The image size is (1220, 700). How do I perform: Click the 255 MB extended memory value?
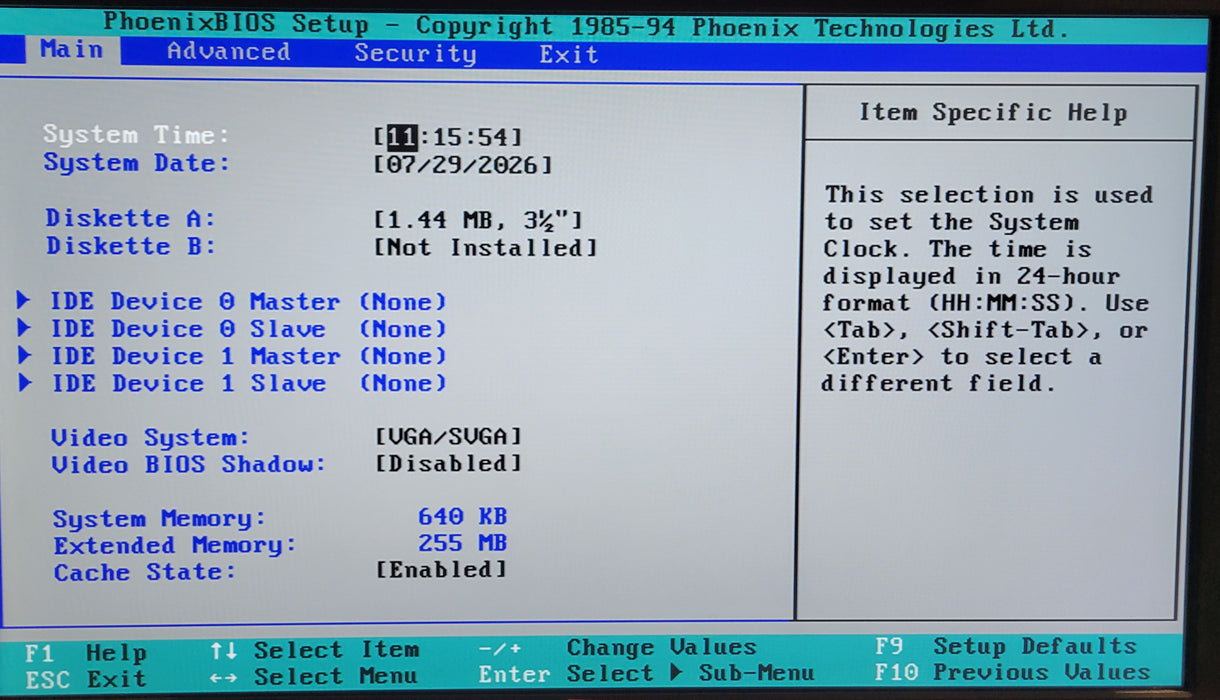(x=462, y=543)
